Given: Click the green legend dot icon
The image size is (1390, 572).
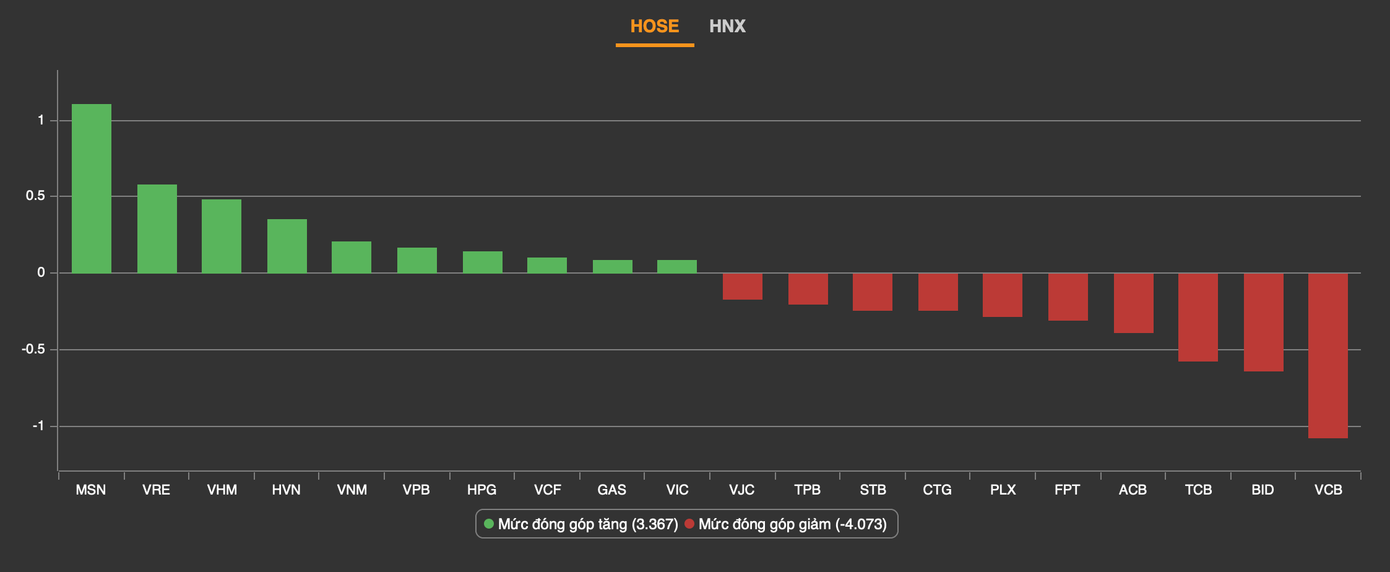Looking at the screenshot, I should 489,524.
